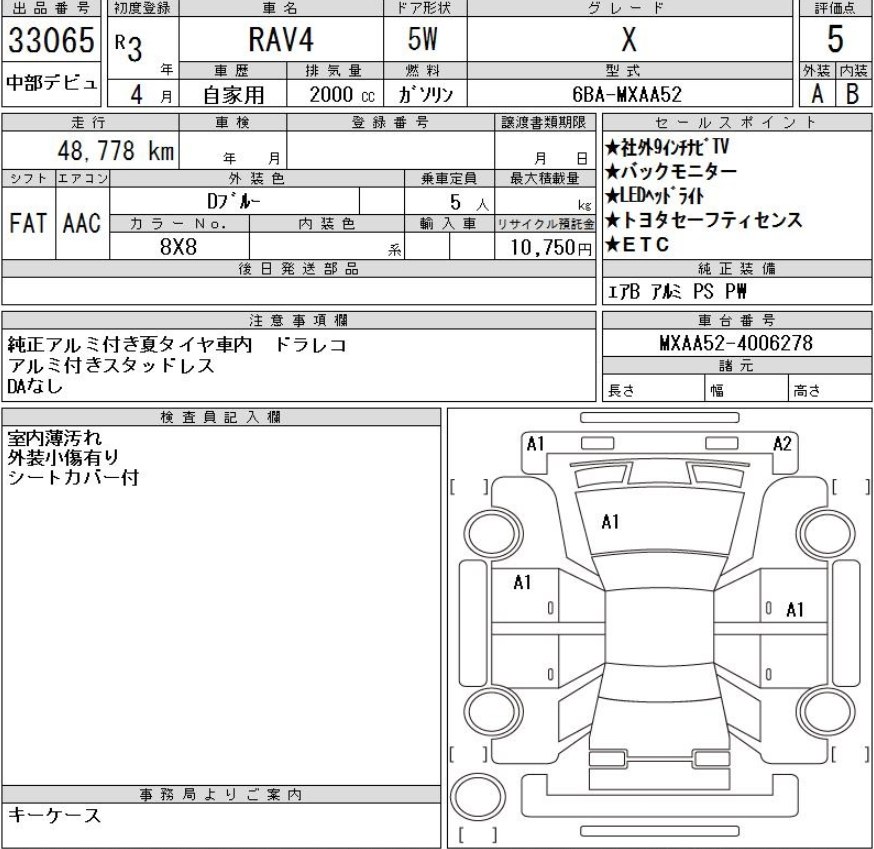Click the 譲渡書類期限 header
874x849 pixels.
coord(544,122)
